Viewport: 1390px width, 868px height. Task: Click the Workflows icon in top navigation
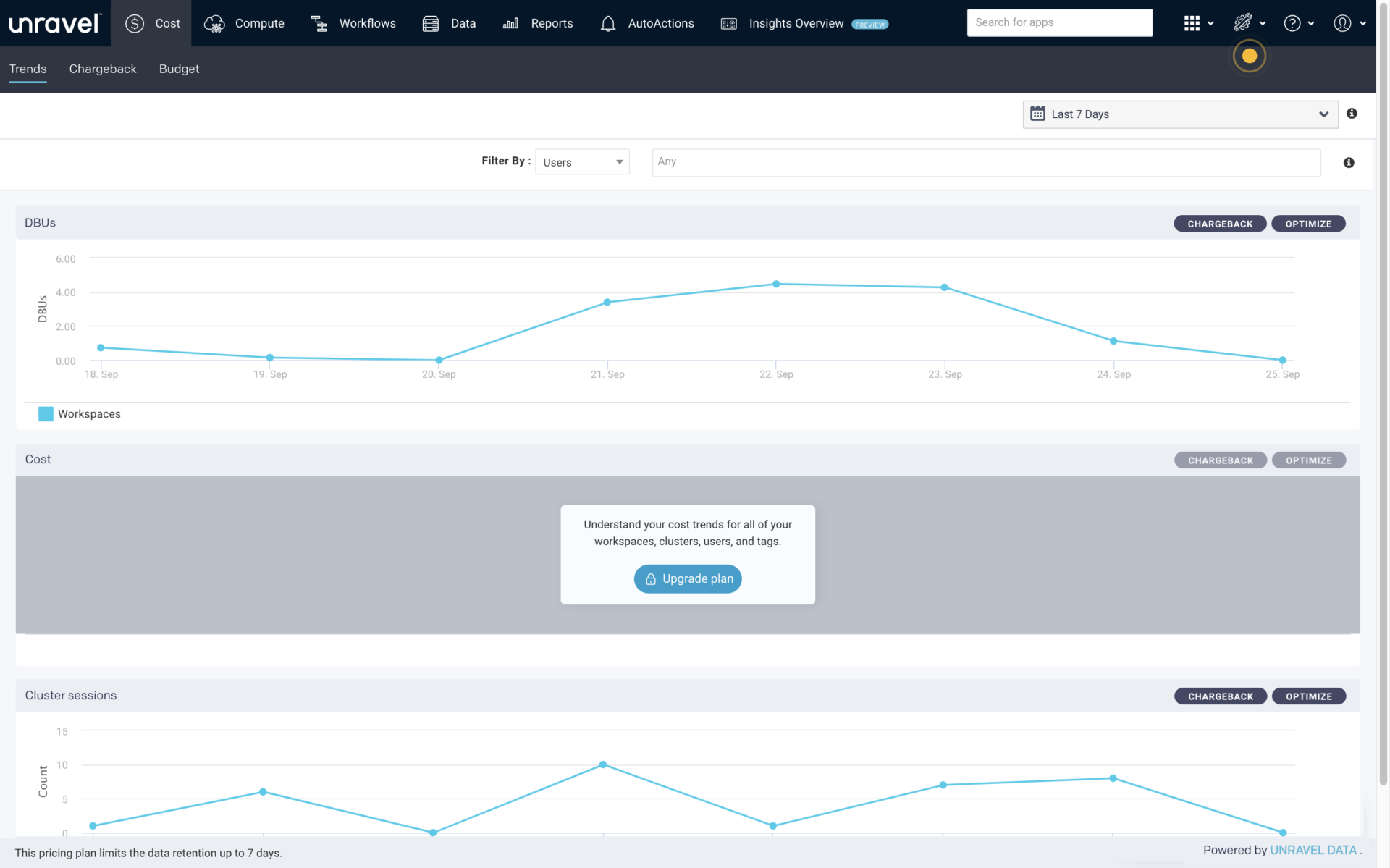coord(319,23)
